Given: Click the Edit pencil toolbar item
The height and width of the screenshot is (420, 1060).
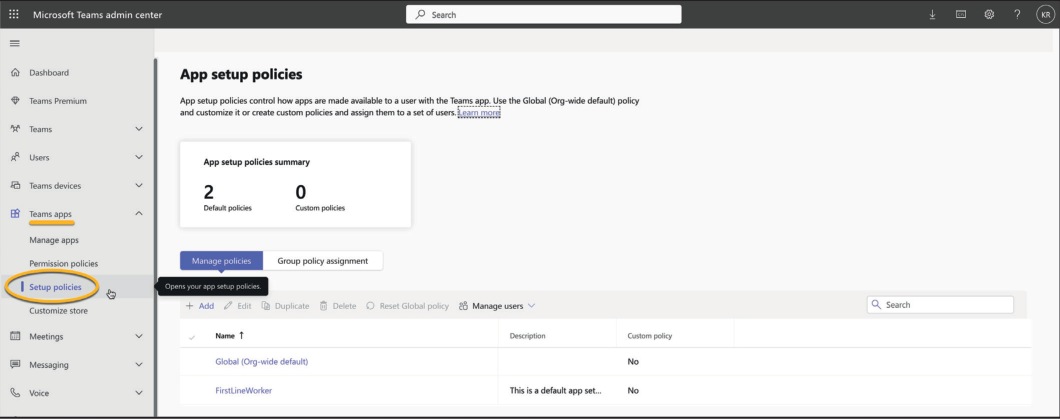Looking at the screenshot, I should click(238, 306).
